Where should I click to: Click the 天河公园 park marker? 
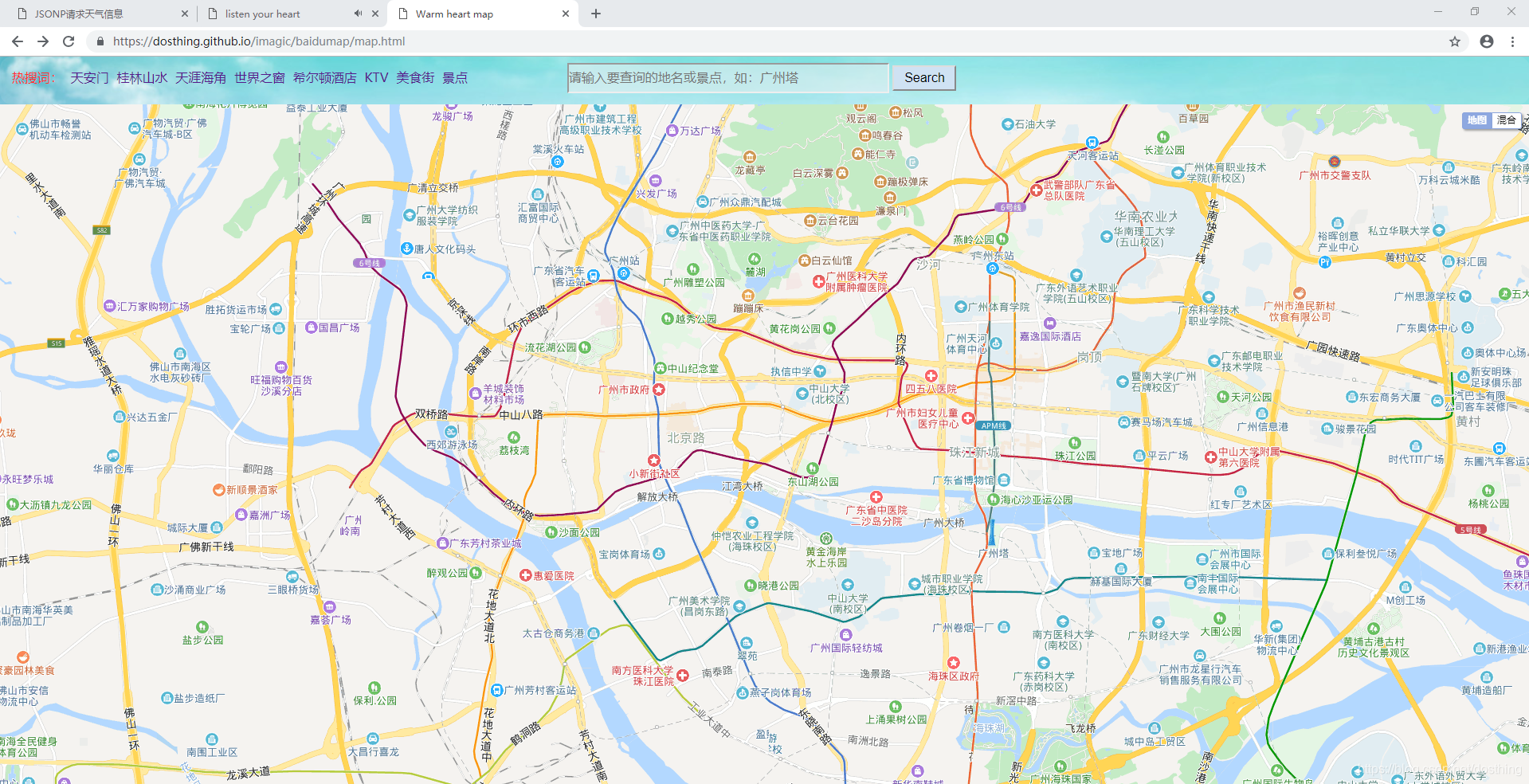coord(1223,397)
